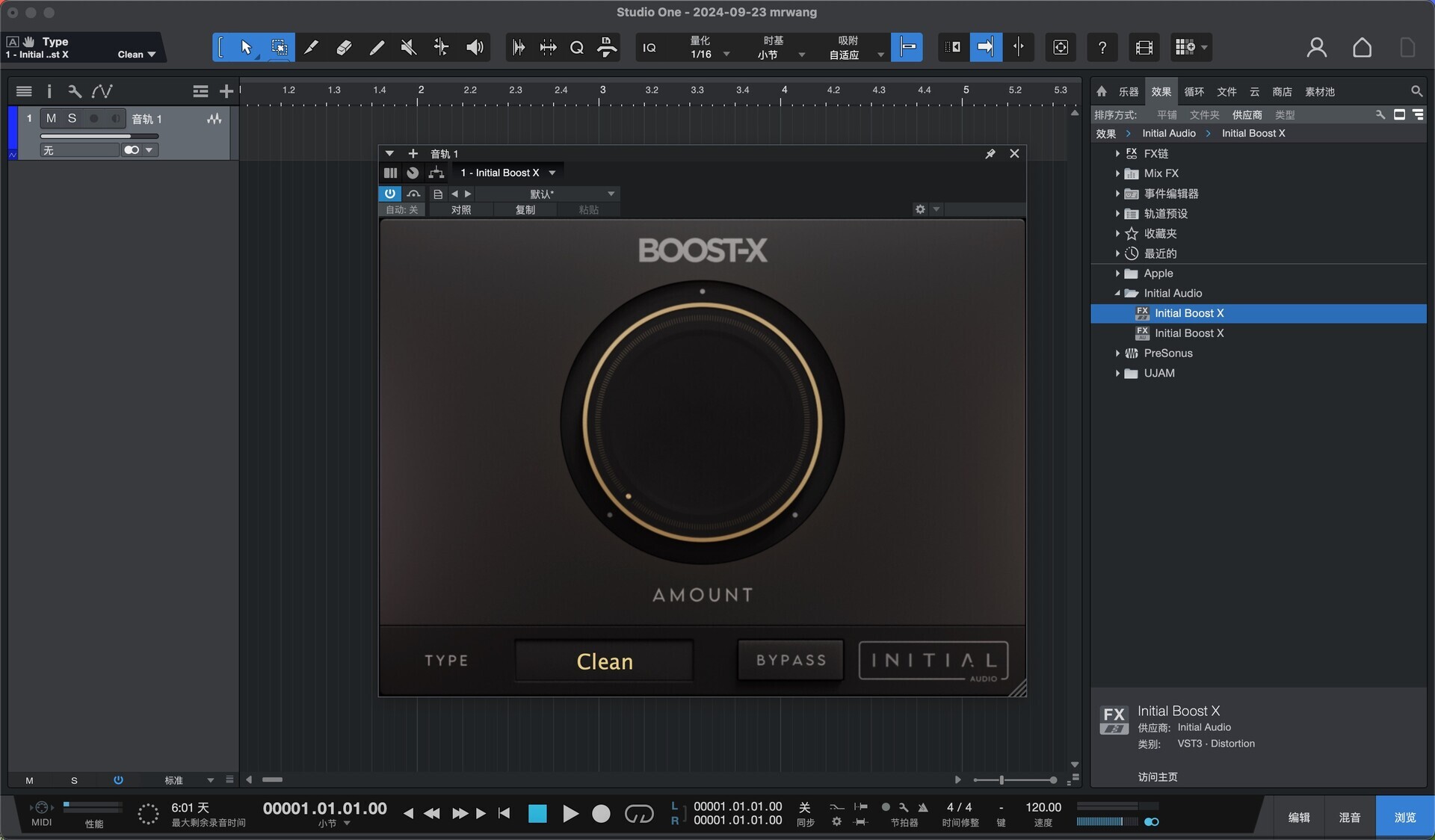
Task: Switch to the 乐器 browser tab
Action: coord(1129,92)
